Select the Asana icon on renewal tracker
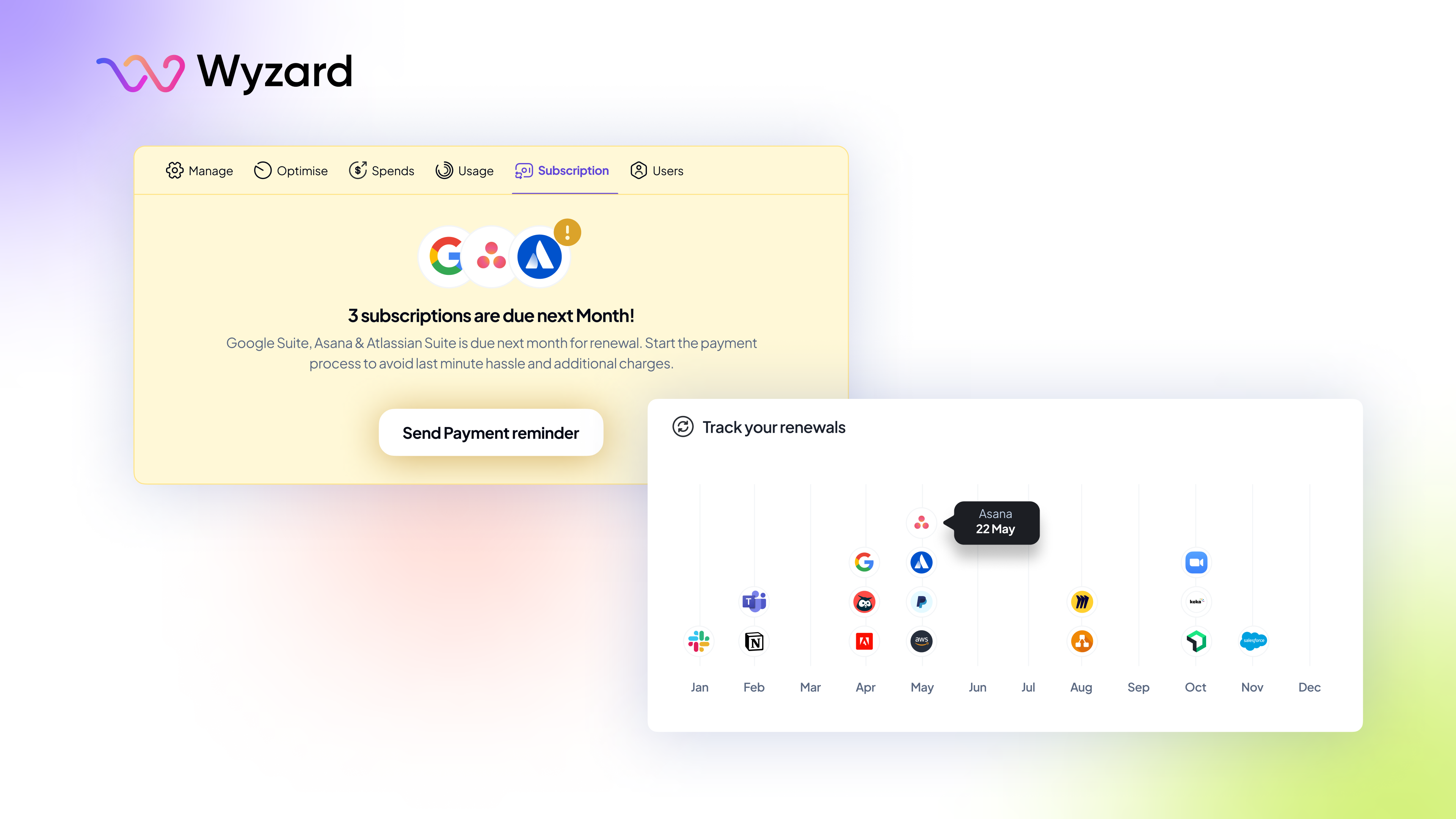 click(921, 522)
